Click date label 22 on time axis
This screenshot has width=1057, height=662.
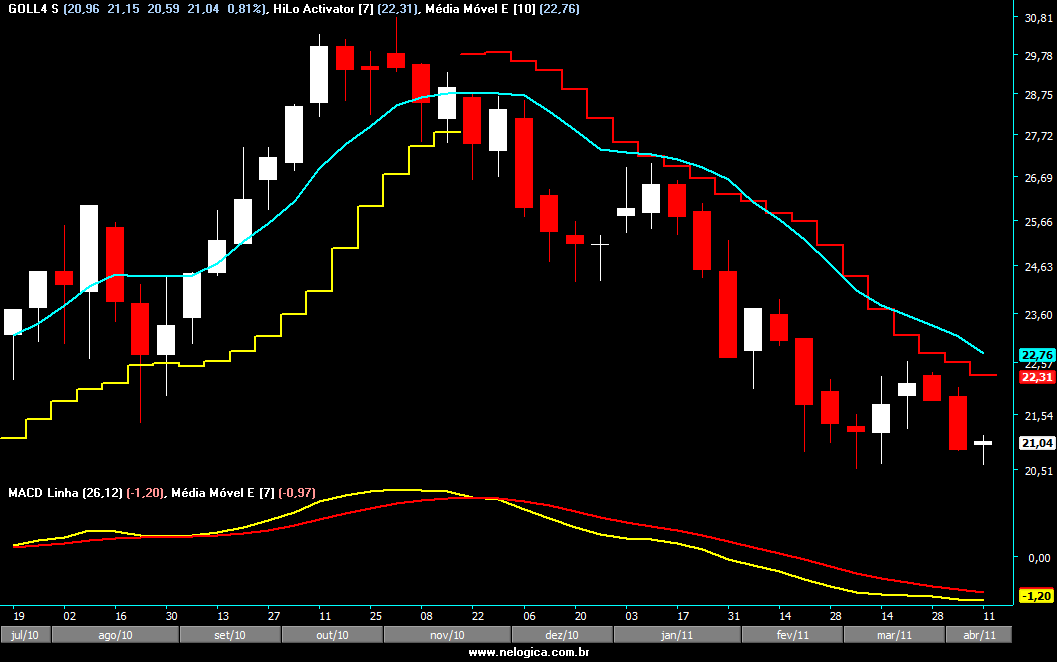point(478,615)
